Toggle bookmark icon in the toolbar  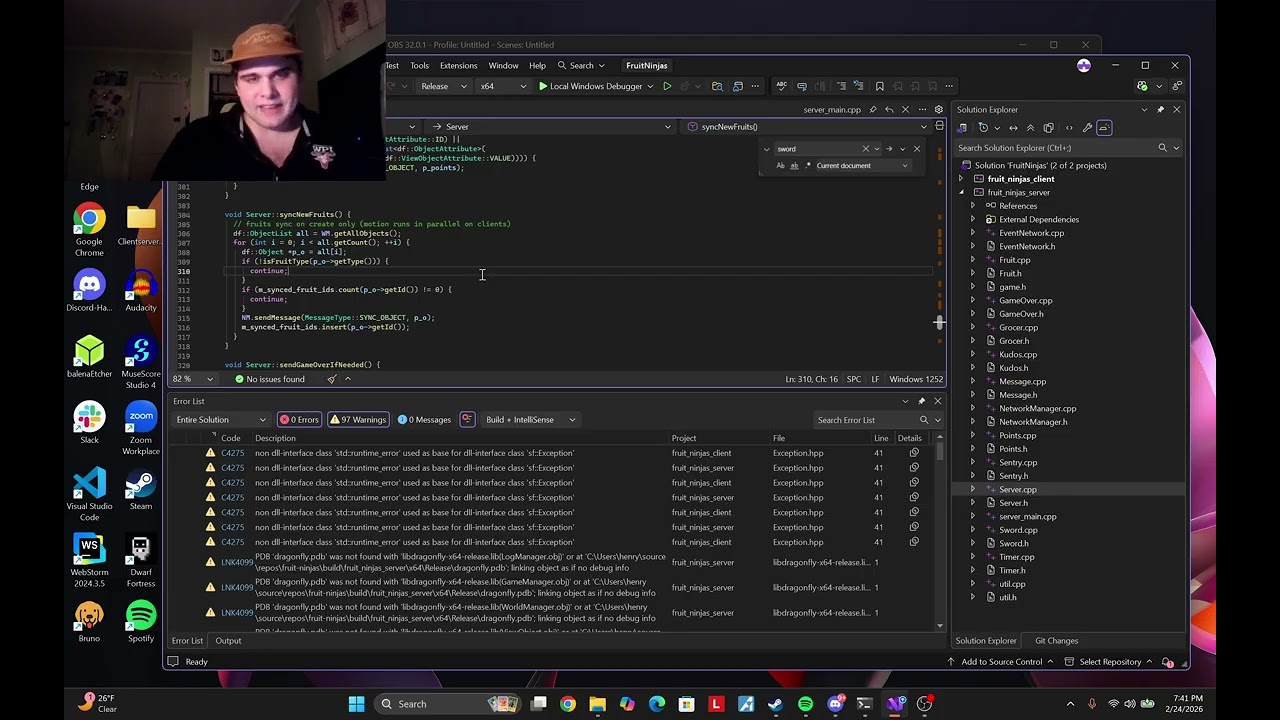[x=879, y=86]
